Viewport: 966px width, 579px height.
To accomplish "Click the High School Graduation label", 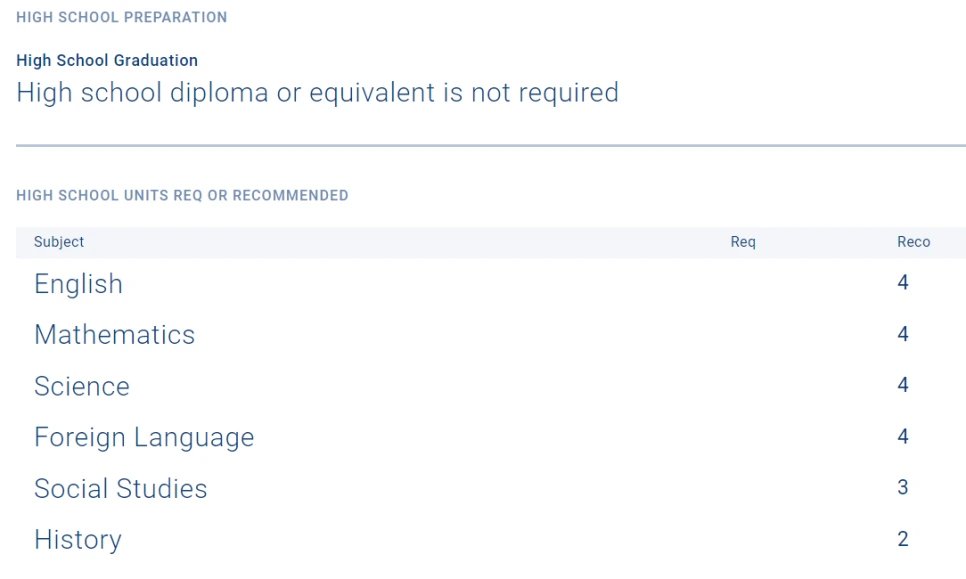I will (x=107, y=60).
